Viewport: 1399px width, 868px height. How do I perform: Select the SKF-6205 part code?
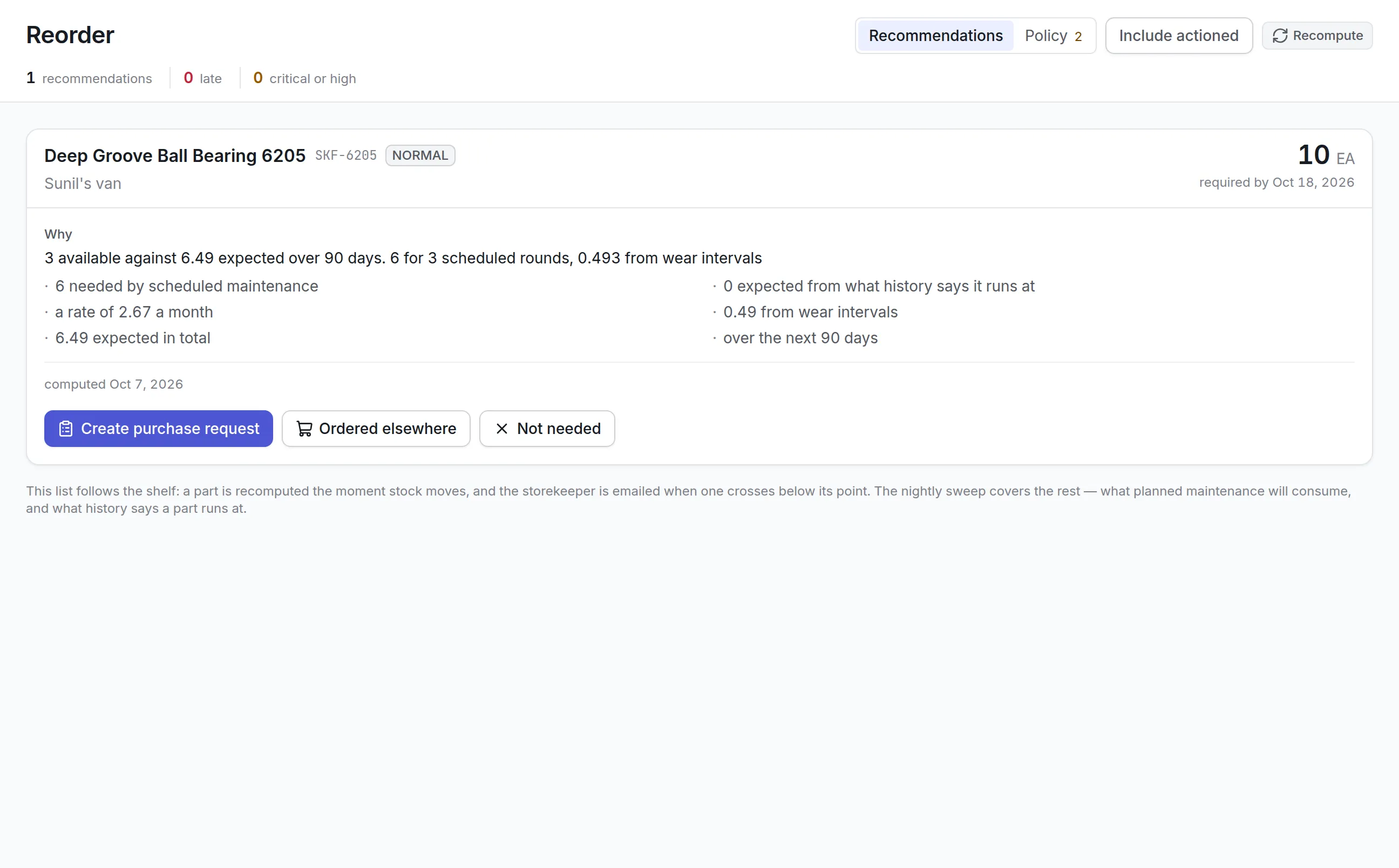[346, 155]
